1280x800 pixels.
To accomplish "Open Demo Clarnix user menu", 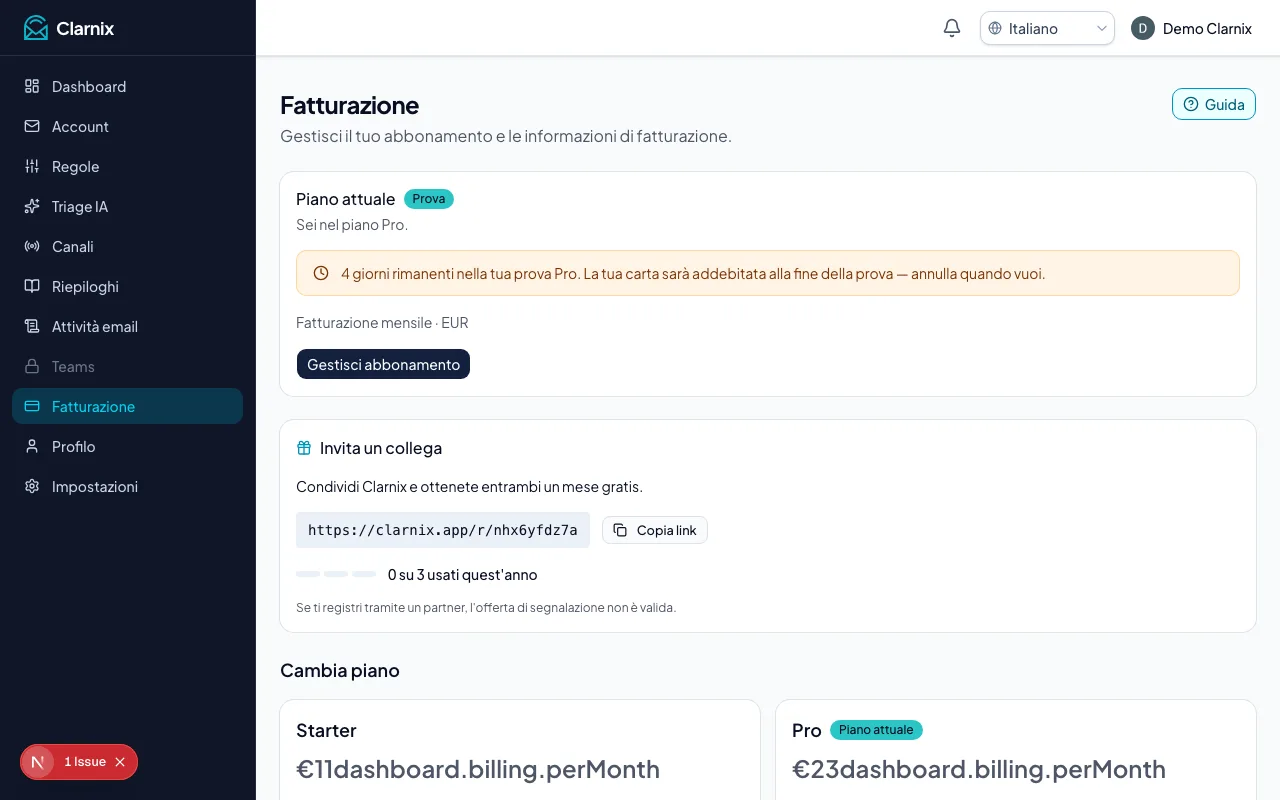I will point(1191,28).
